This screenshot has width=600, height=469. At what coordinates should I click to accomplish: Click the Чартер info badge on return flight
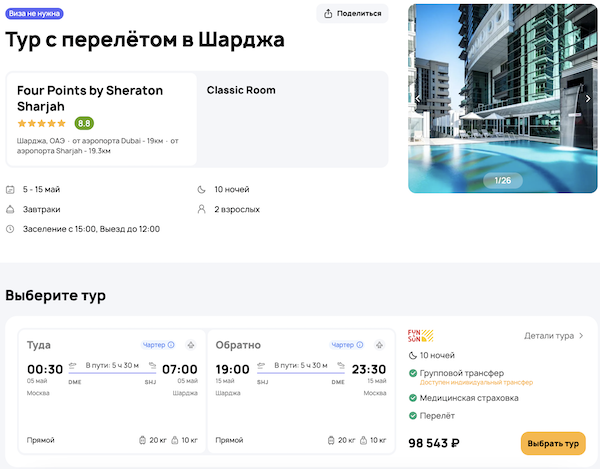click(x=347, y=345)
